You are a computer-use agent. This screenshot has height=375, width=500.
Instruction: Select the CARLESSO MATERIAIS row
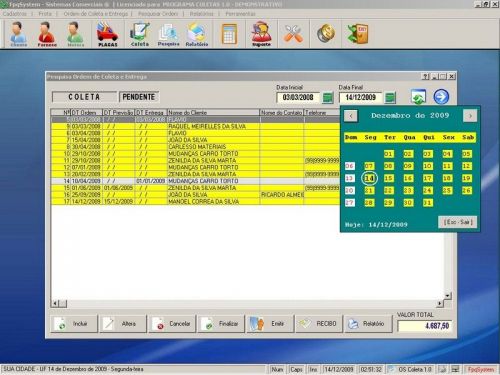pyautogui.click(x=195, y=147)
